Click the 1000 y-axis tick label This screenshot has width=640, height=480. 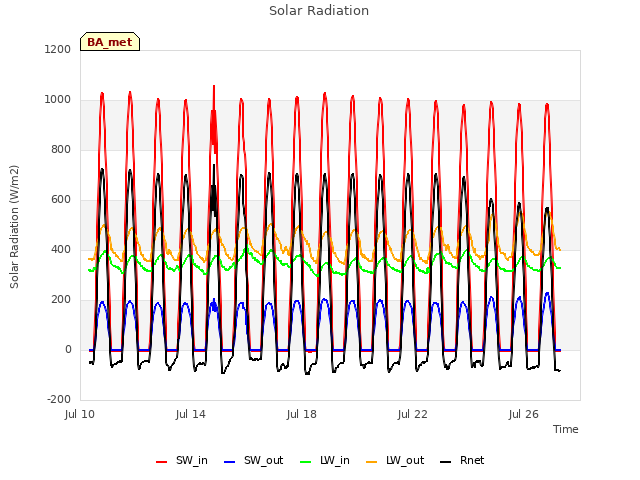(x=58, y=100)
